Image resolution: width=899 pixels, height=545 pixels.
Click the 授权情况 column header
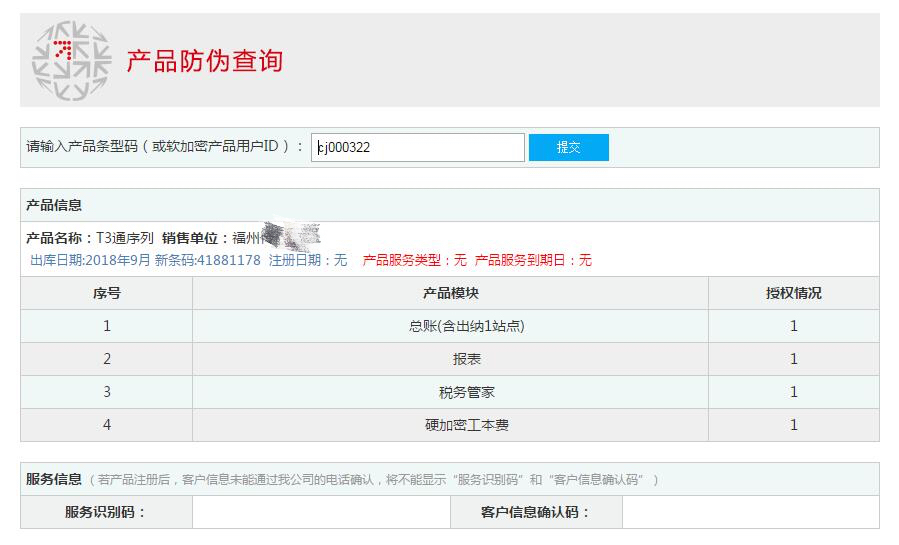tap(794, 293)
